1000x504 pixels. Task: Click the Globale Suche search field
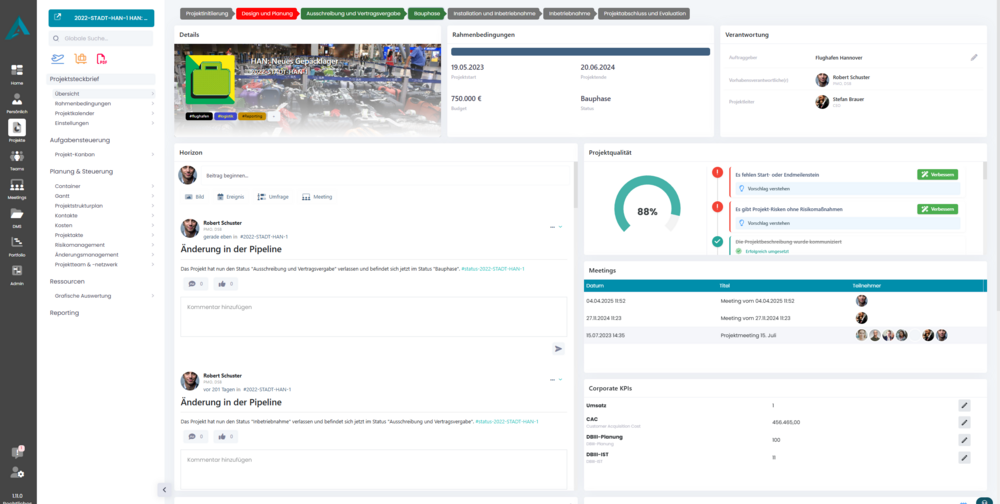[101, 38]
